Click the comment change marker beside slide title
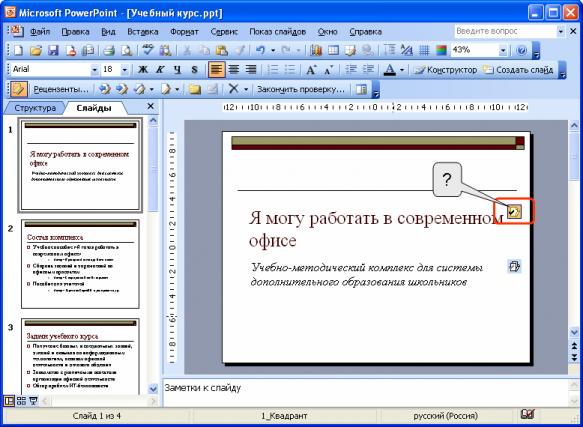Image resolution: width=583 pixels, height=427 pixels. coord(515,212)
